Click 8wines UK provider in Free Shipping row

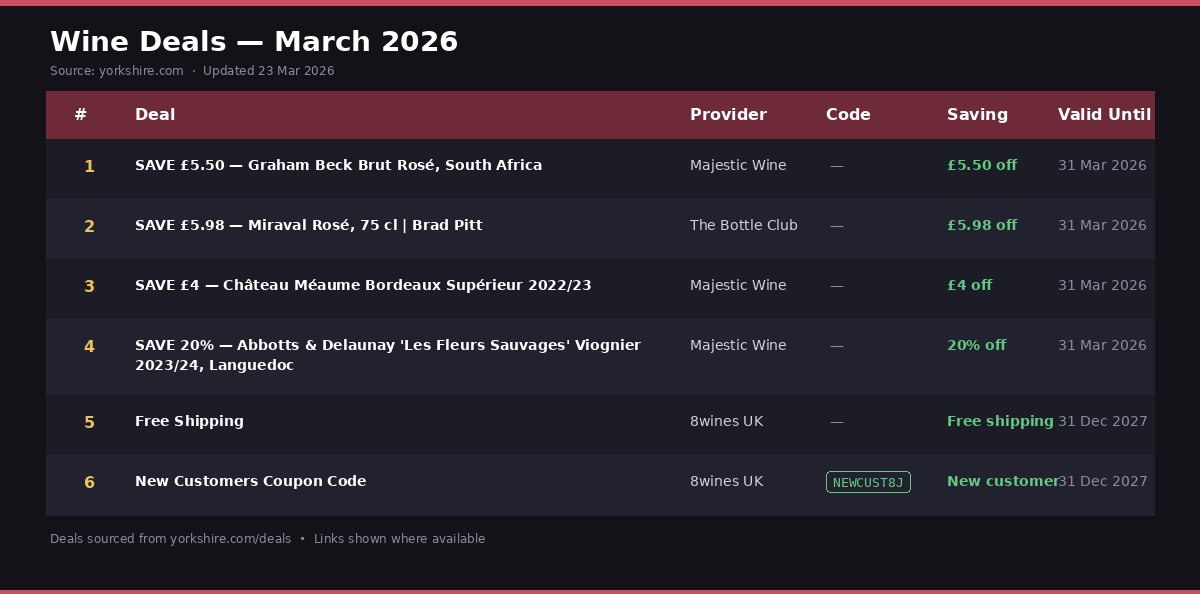pyautogui.click(x=726, y=421)
